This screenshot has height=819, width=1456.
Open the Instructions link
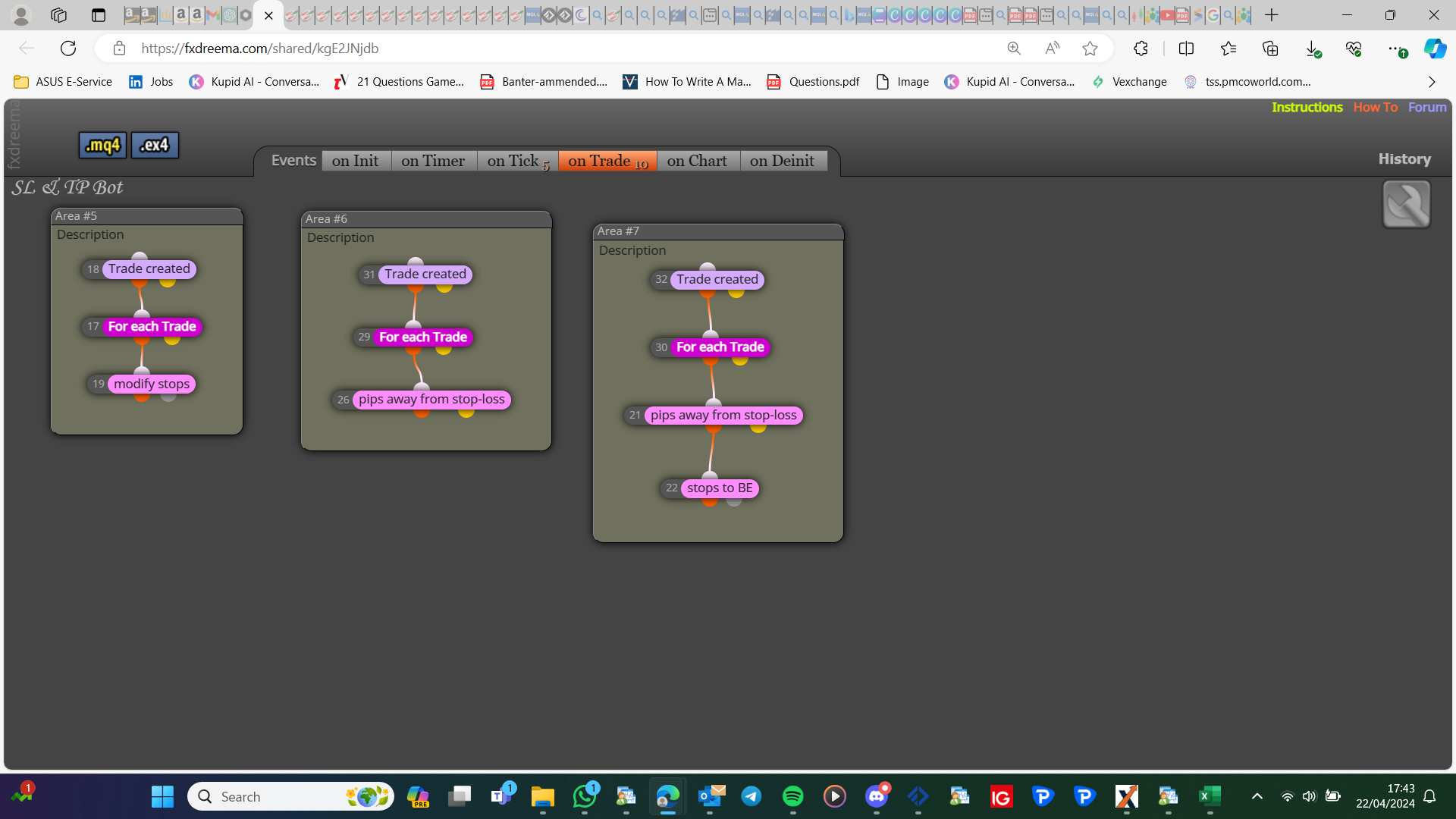tap(1307, 108)
